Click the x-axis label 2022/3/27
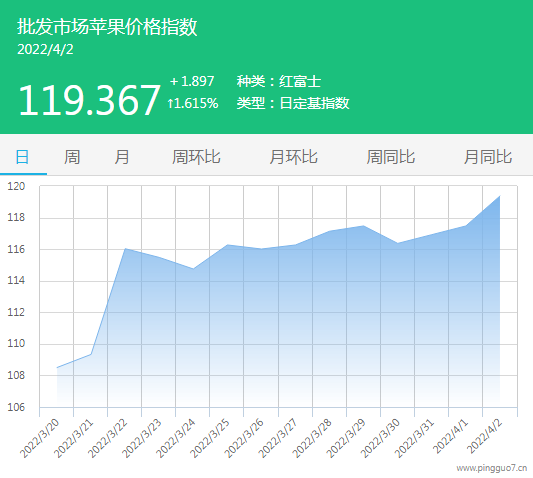The height and width of the screenshot is (478, 533). [278, 439]
